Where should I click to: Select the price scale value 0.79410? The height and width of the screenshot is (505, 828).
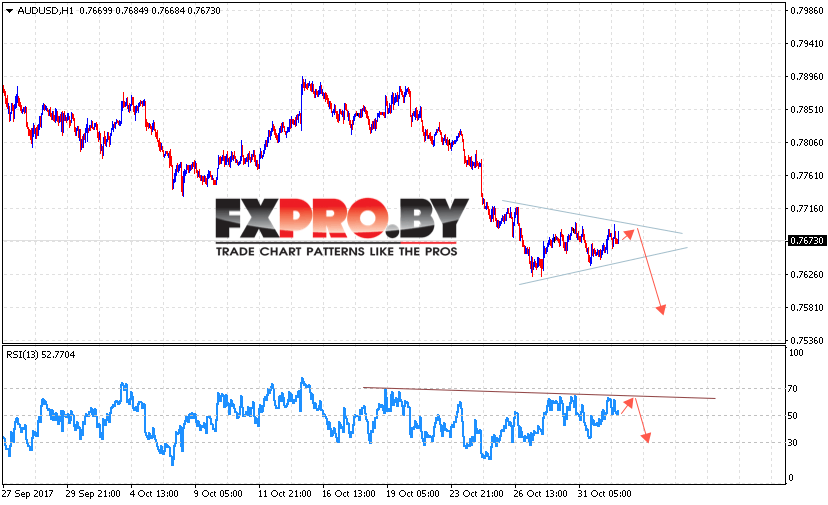coord(807,44)
